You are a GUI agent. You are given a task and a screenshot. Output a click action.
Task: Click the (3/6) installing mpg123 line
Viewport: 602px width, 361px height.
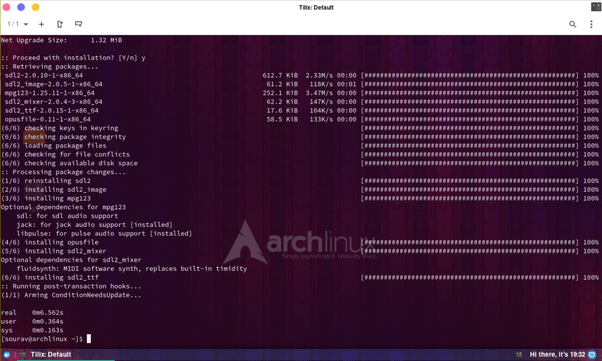pyautogui.click(x=46, y=198)
